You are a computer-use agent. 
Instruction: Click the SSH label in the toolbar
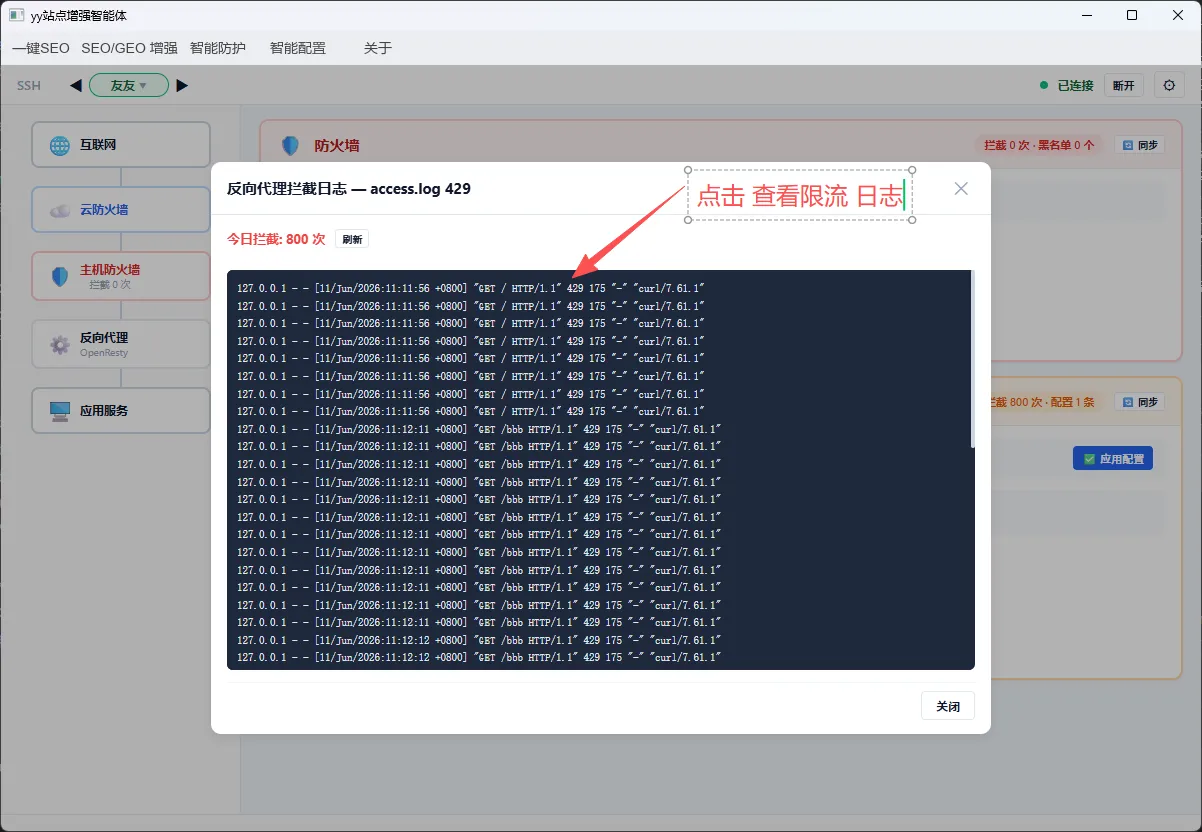point(29,86)
